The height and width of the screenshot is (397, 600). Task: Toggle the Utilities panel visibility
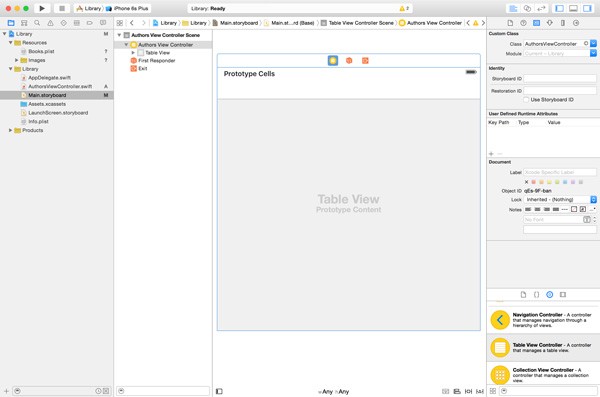pyautogui.click(x=587, y=8)
